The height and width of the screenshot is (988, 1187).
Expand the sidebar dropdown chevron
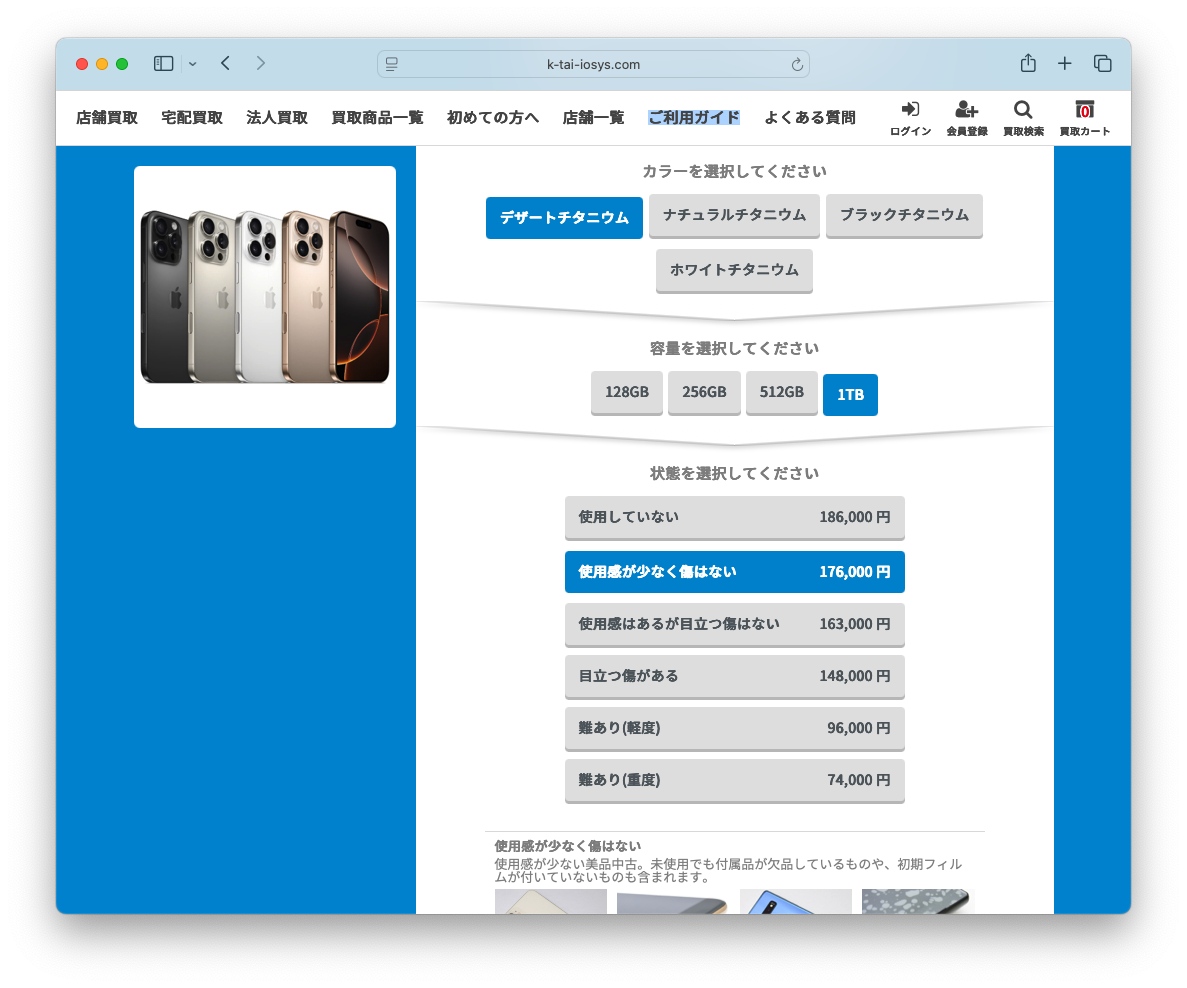click(x=193, y=64)
